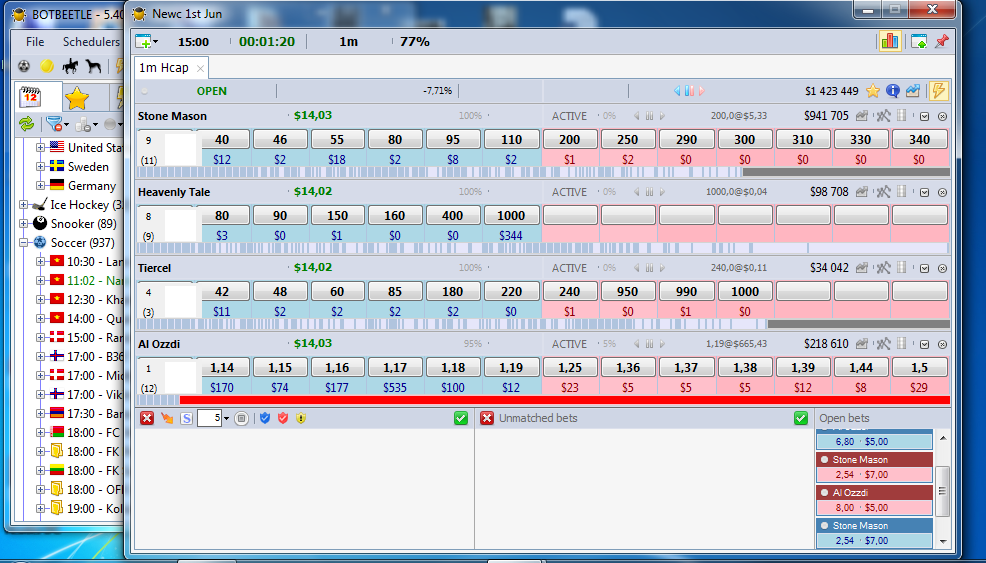Expand Stone Mason dropdown arrow box
This screenshot has width=986, height=563.
(x=924, y=116)
